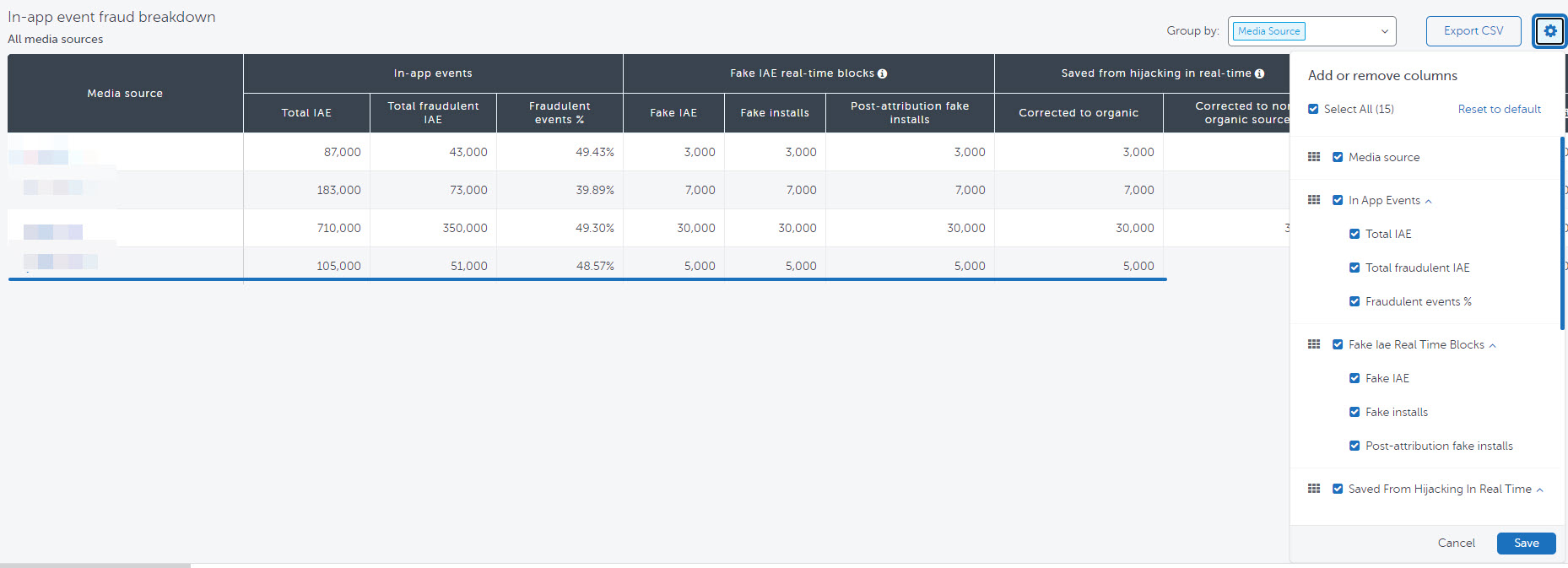Click drag handle for Fake Iae Real Time Blocks
The height and width of the screenshot is (568, 1568).
pyautogui.click(x=1314, y=344)
